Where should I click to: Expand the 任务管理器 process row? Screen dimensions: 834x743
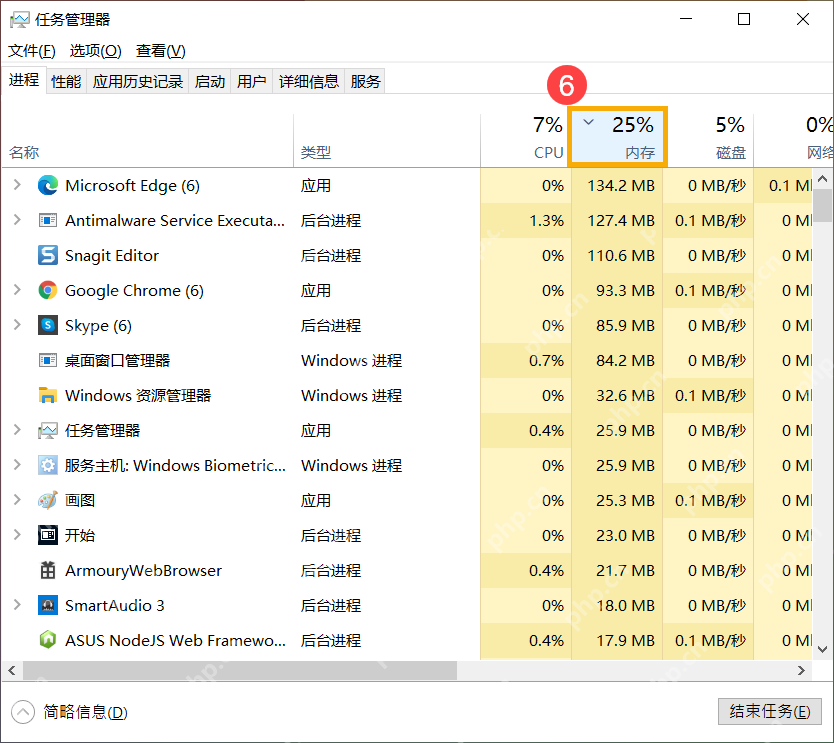(x=17, y=430)
